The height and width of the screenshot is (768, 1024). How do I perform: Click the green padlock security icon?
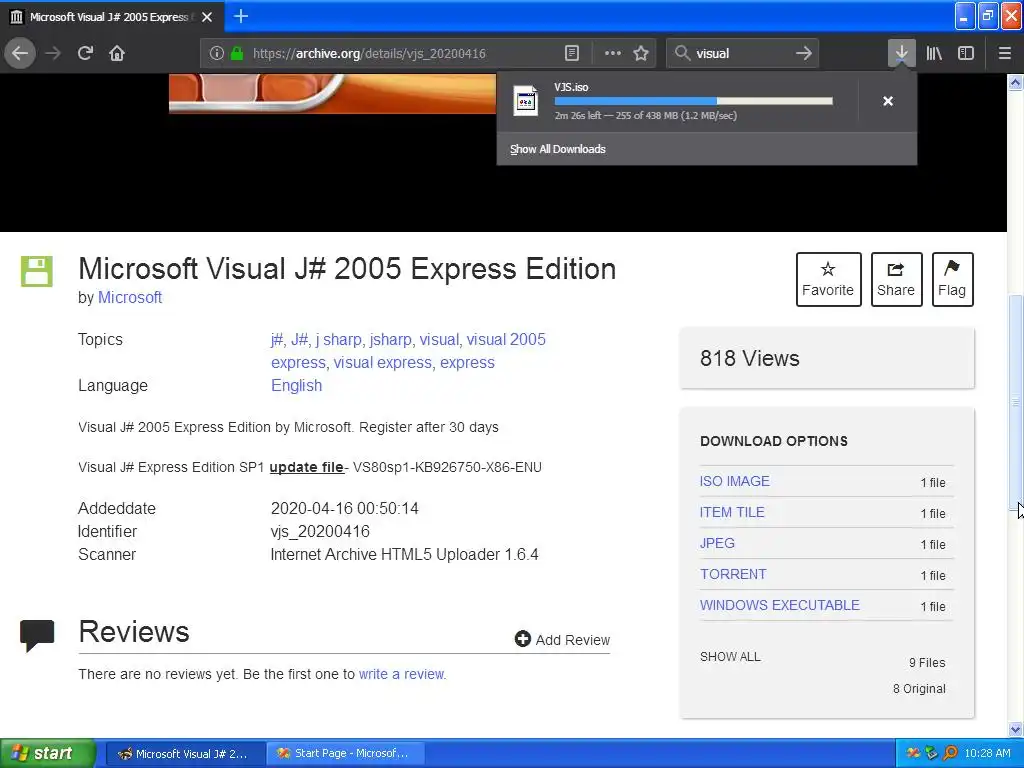(x=237, y=54)
